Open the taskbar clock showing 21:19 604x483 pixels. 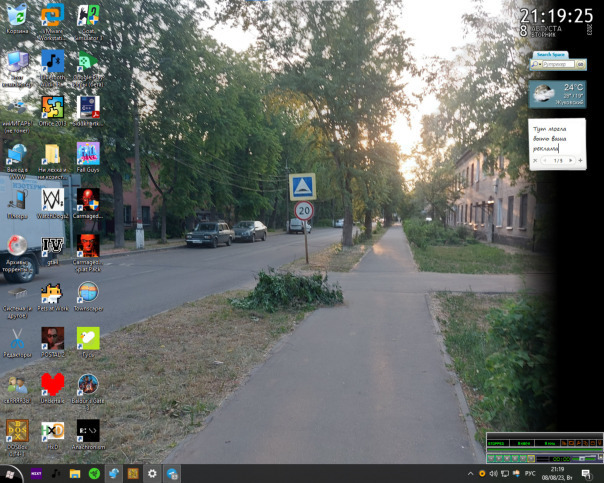tap(557, 474)
